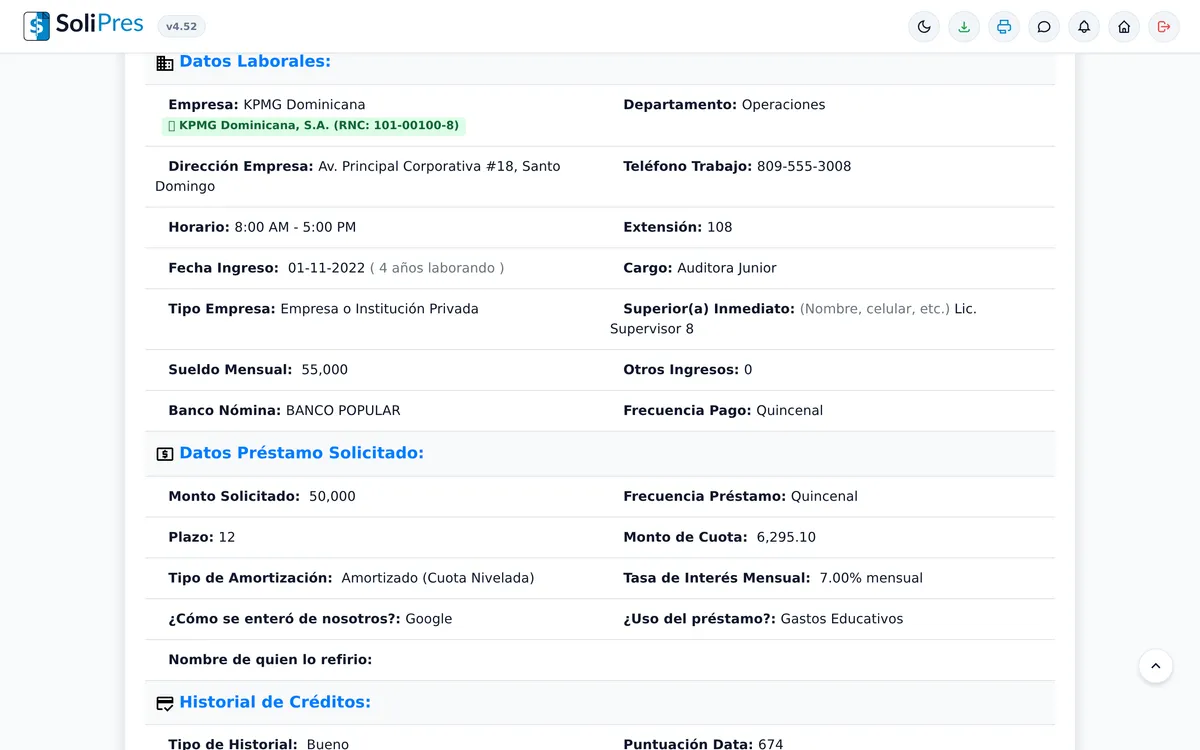Viewport: 1200px width, 750px height.
Task: Click Tipo de Historial value Bueno
Action: (328, 744)
